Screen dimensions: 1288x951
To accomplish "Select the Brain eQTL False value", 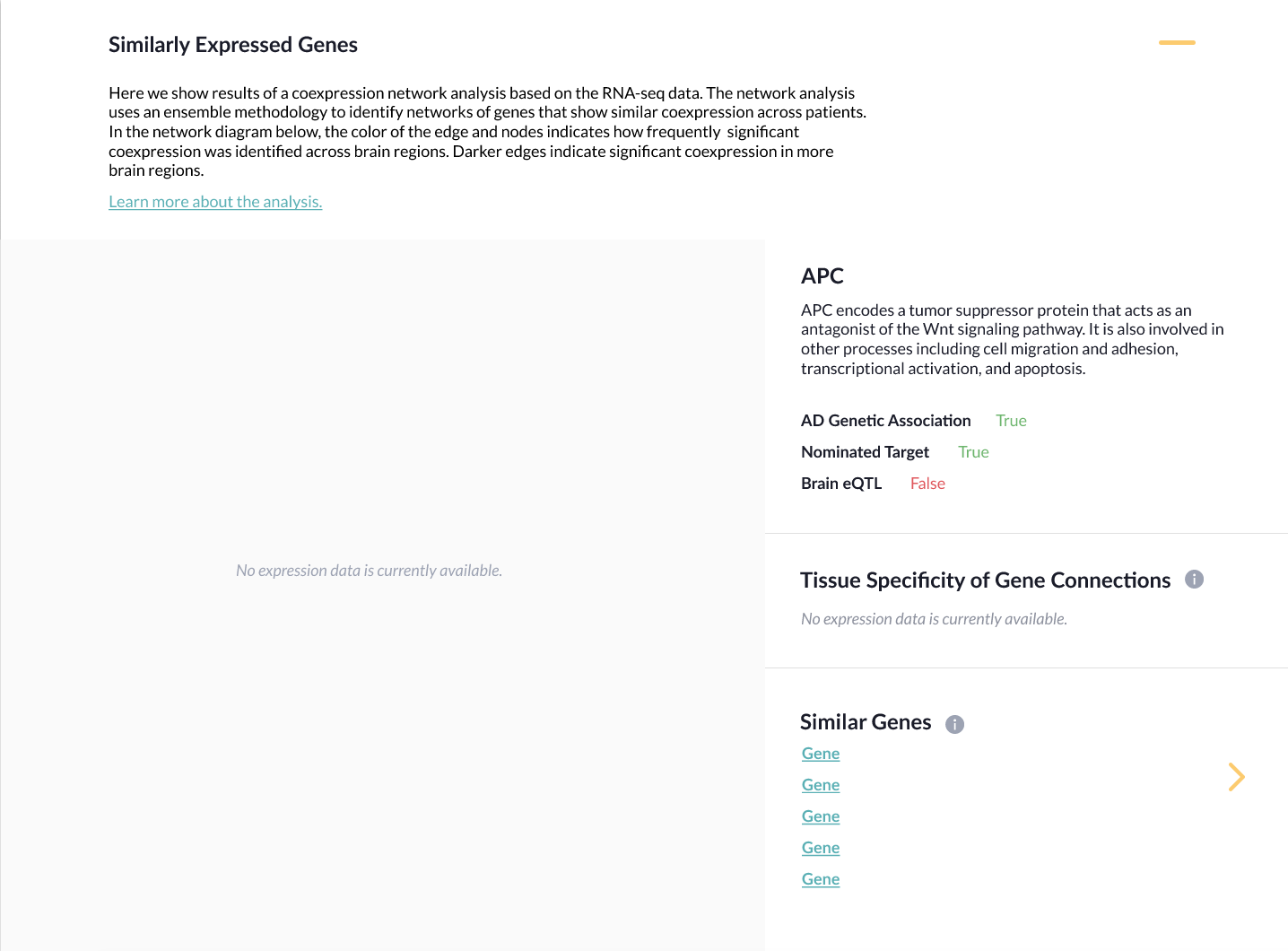I will pos(927,483).
